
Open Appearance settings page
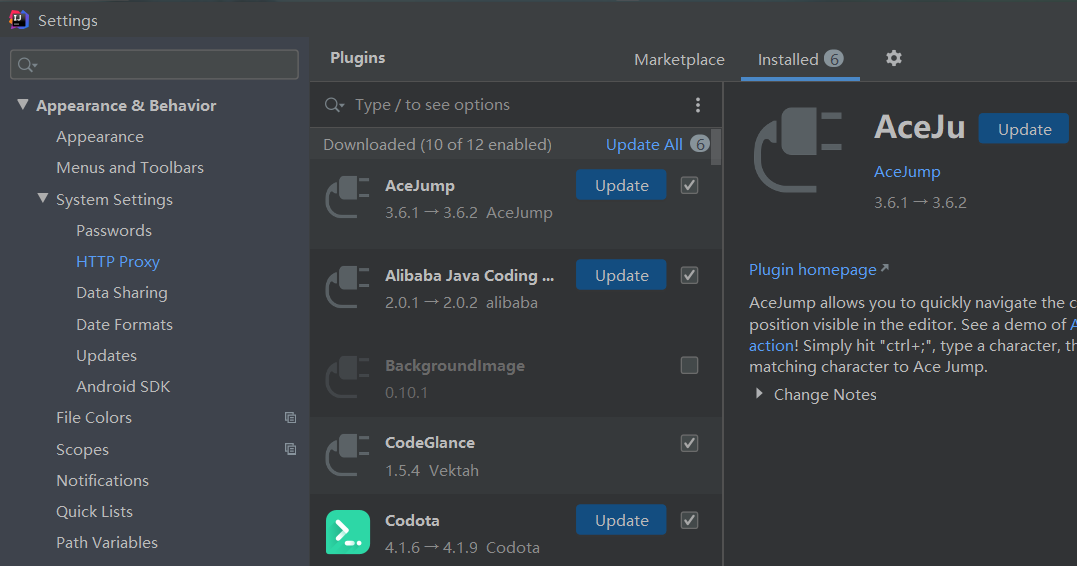pos(100,137)
